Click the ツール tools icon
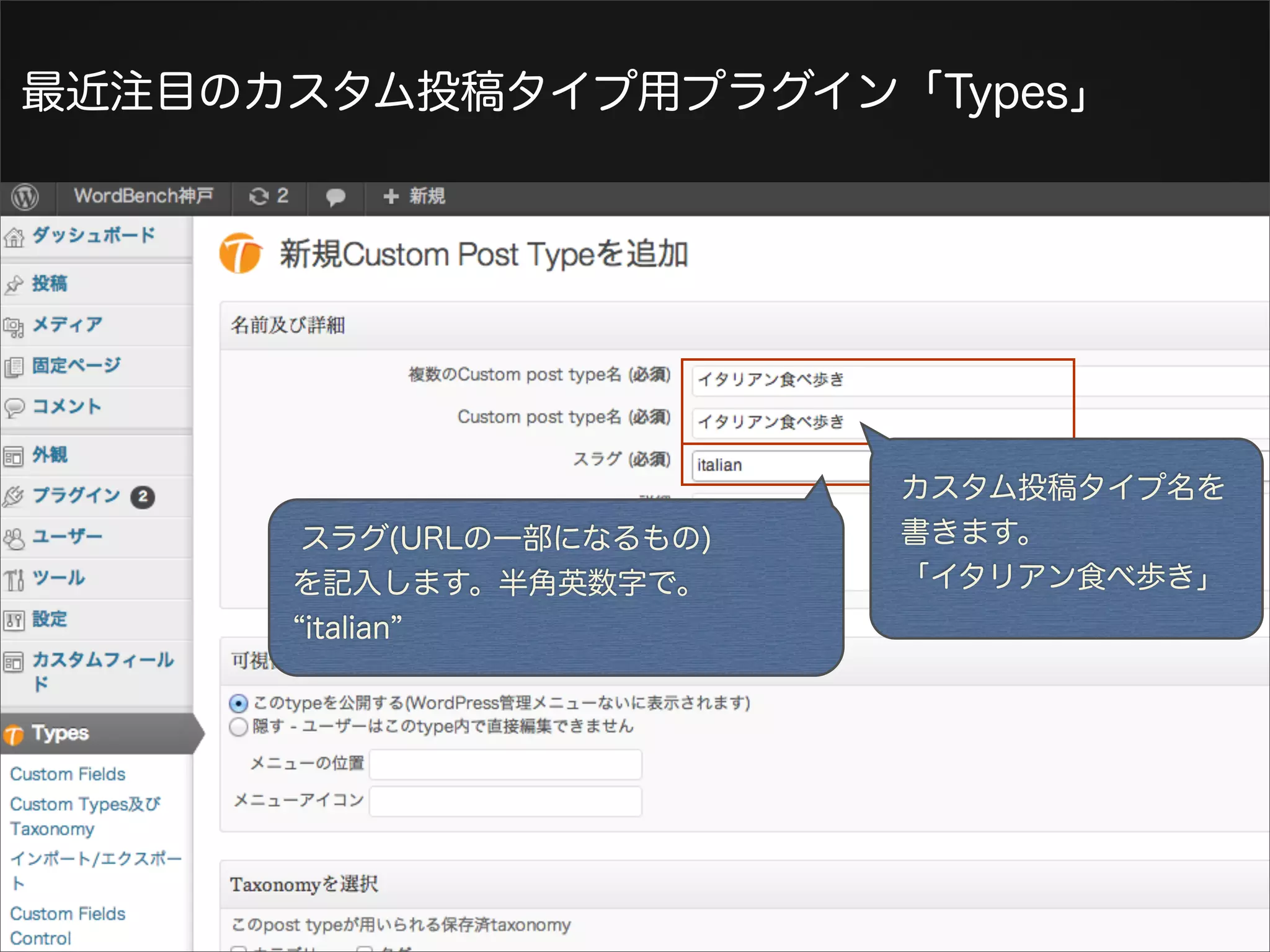This screenshot has height=952, width=1270. tap(14, 580)
